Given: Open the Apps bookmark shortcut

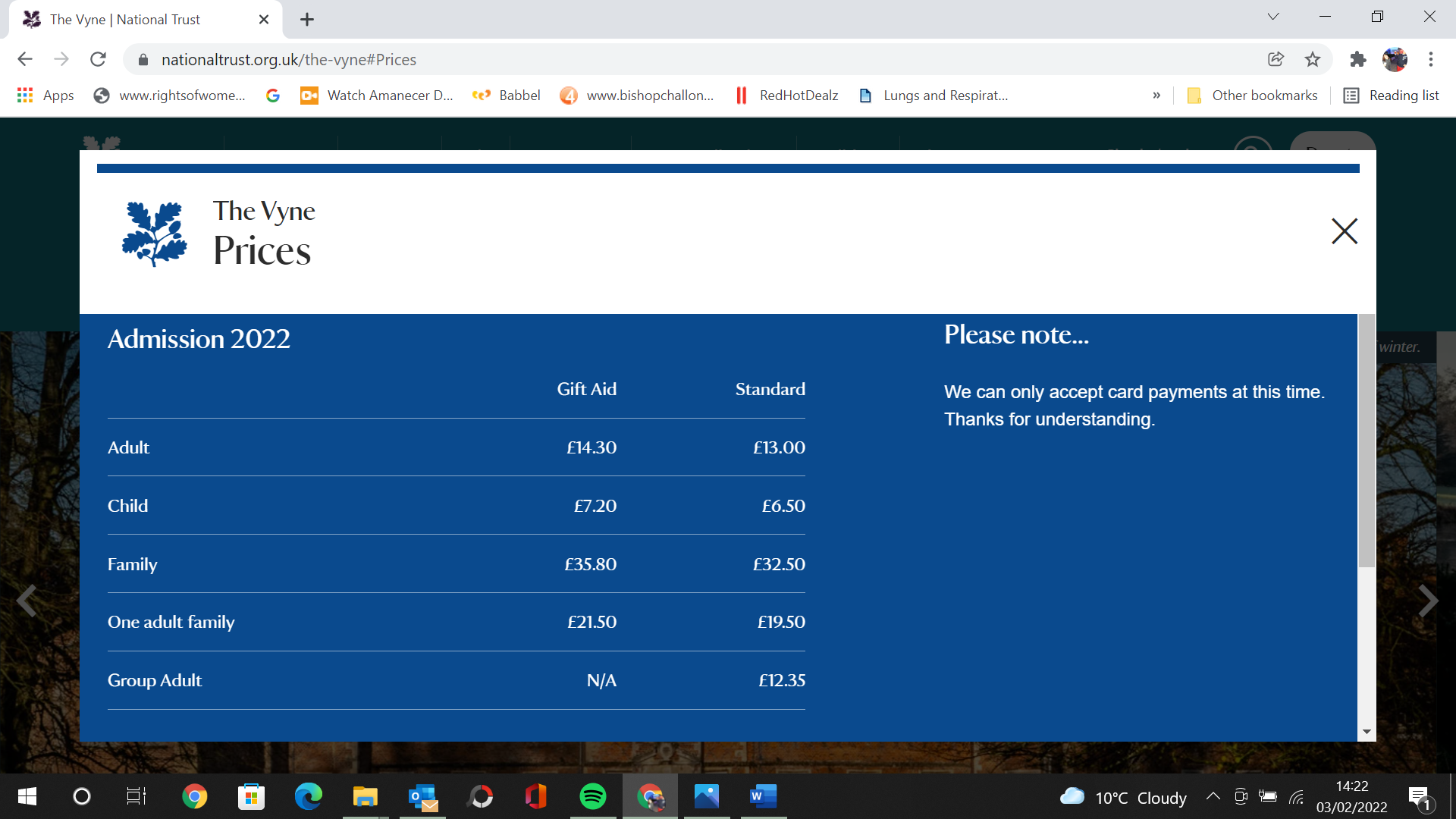Looking at the screenshot, I should [x=45, y=96].
